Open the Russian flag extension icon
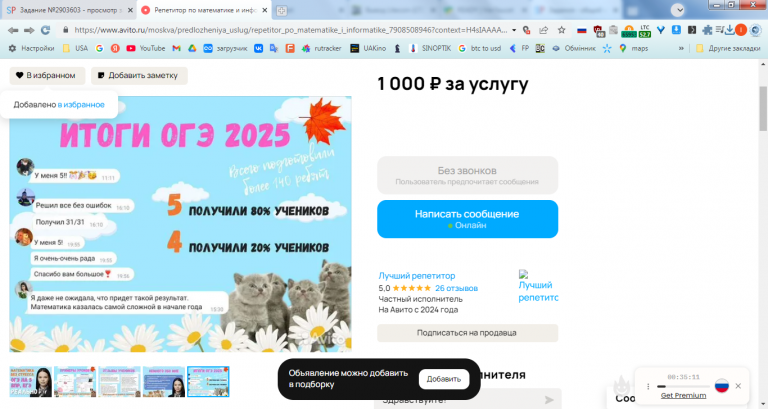Screen dimensions: 768x409 tap(582, 30)
